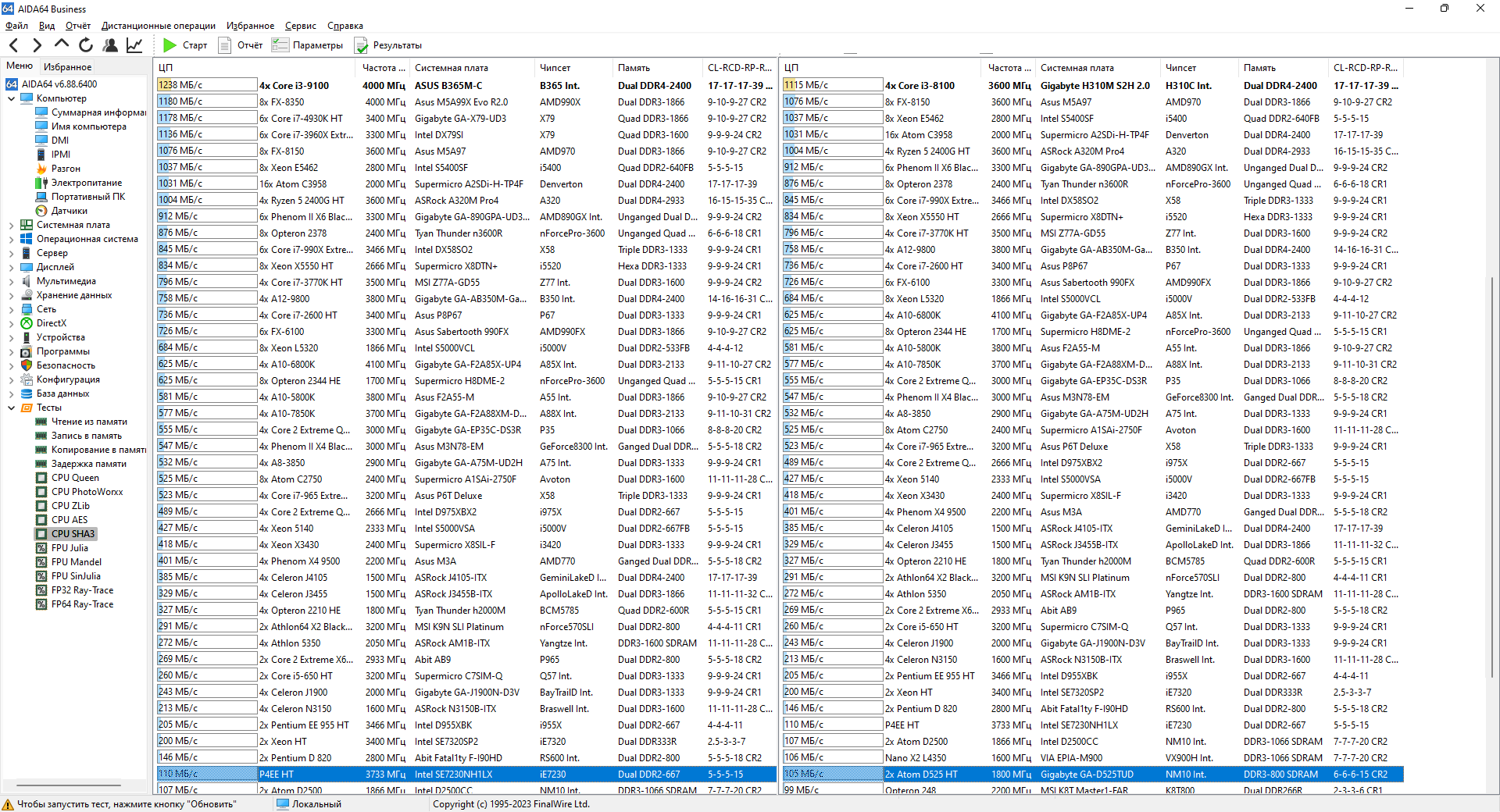Viewport: 1500px width, 812px height.
Task: Click the Отчёт toolbar button
Action: coord(241,45)
